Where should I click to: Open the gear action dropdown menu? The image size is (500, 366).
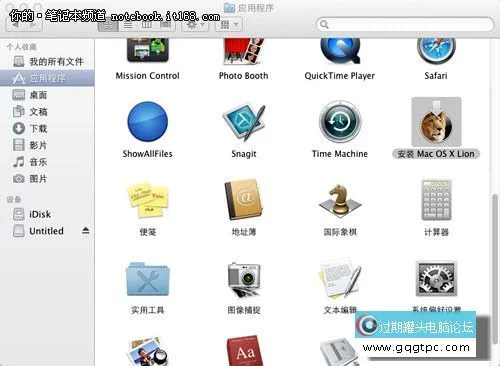[x=195, y=25]
